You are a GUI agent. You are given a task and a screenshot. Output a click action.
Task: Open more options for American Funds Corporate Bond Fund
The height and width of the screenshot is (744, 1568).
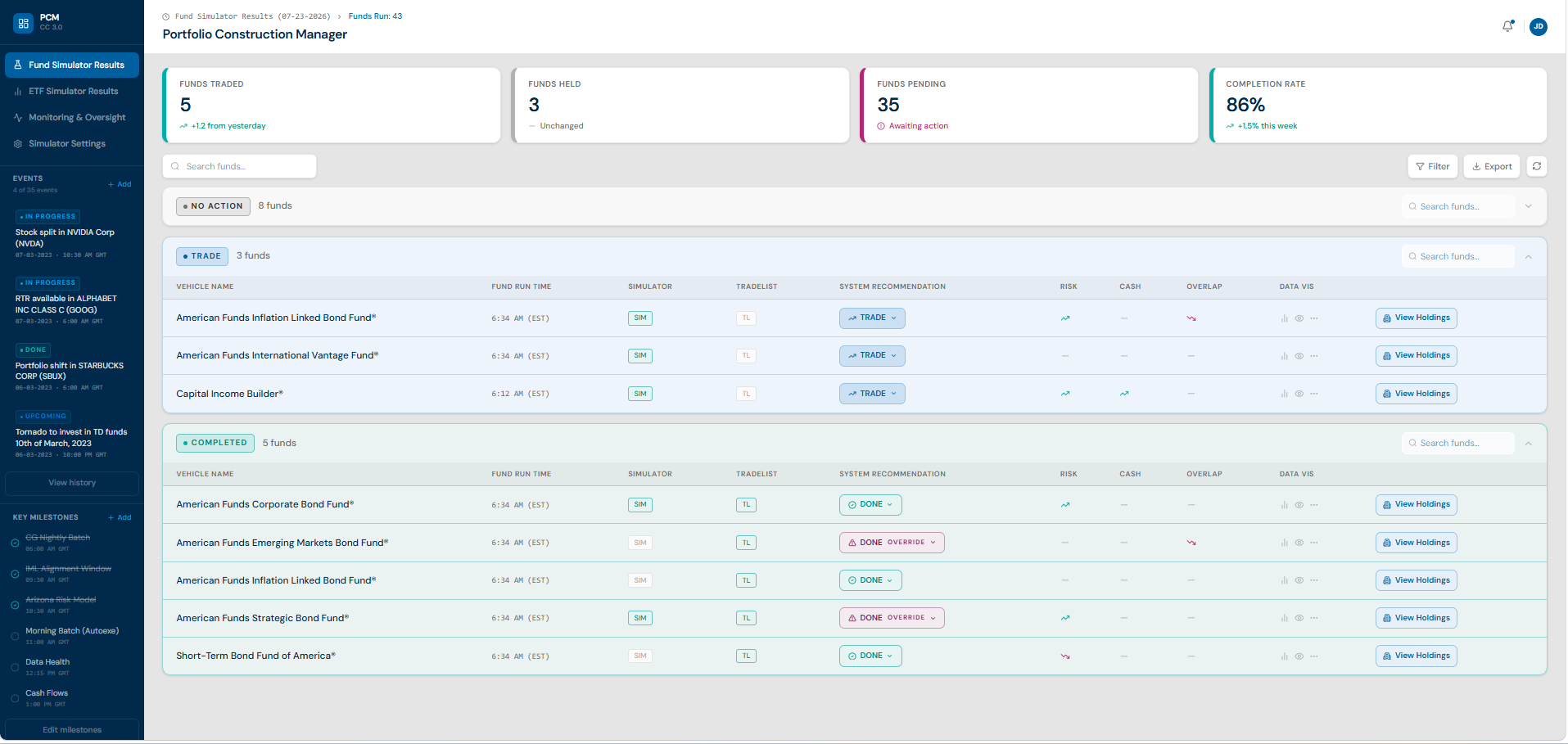click(1314, 505)
